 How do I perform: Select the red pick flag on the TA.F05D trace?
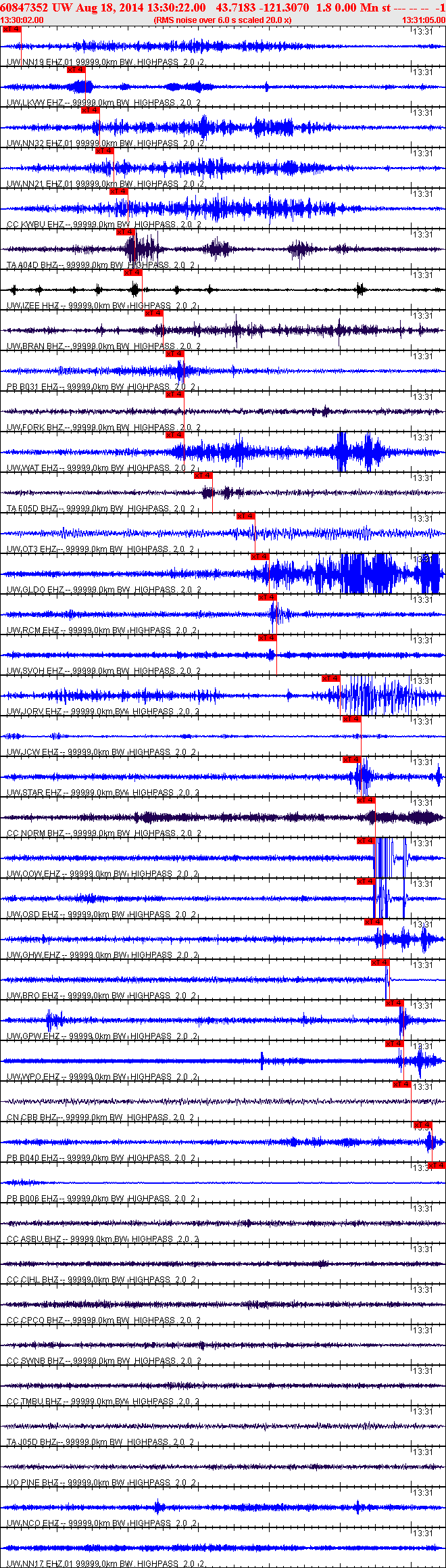pos(203,476)
